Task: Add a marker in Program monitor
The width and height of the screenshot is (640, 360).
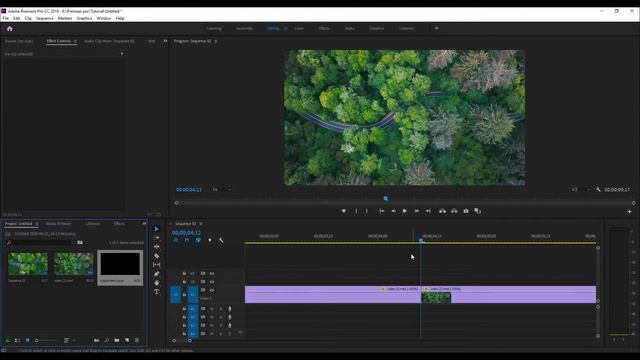Action: tap(344, 211)
